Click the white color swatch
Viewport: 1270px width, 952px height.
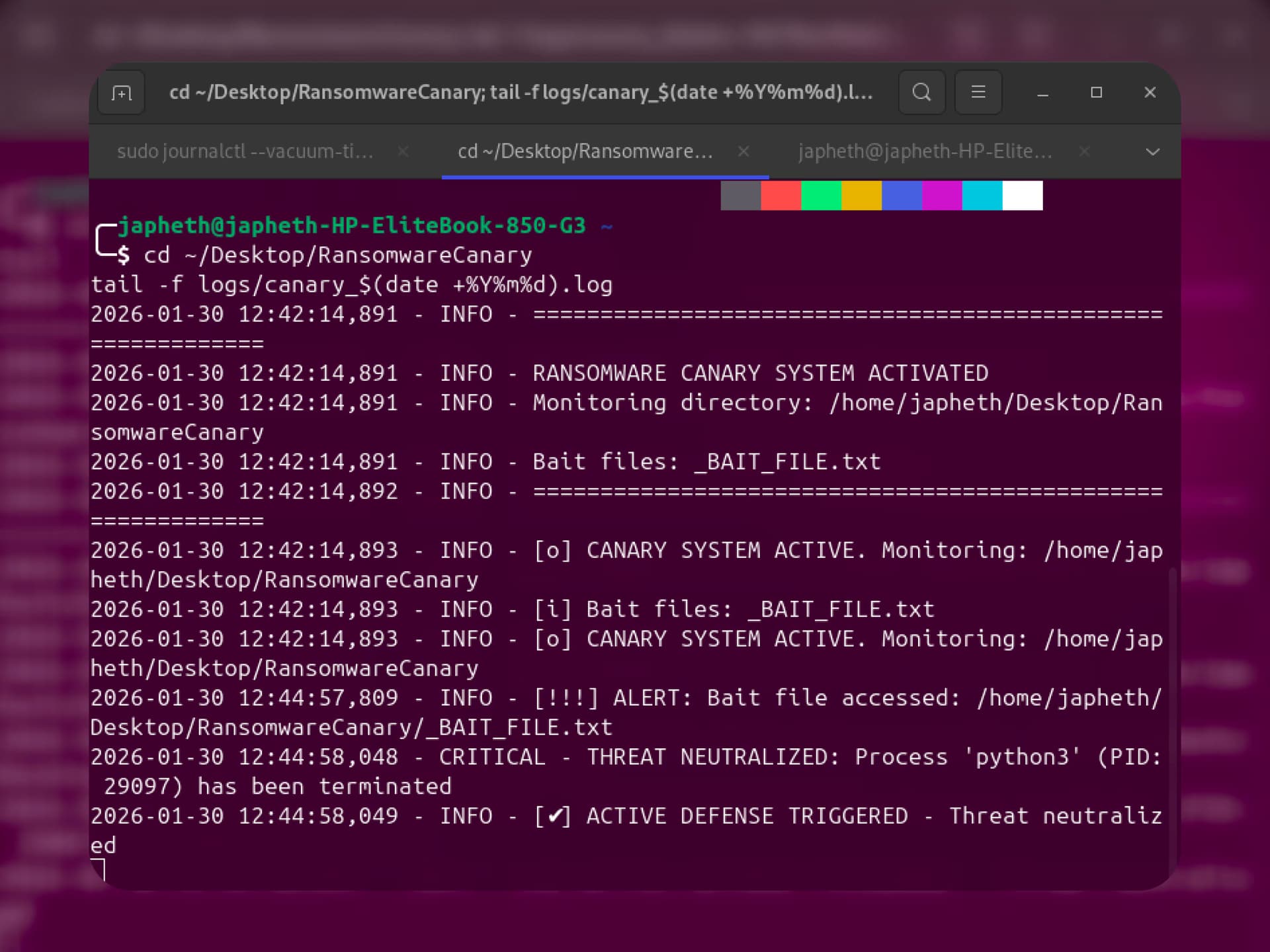pyautogui.click(x=1023, y=196)
